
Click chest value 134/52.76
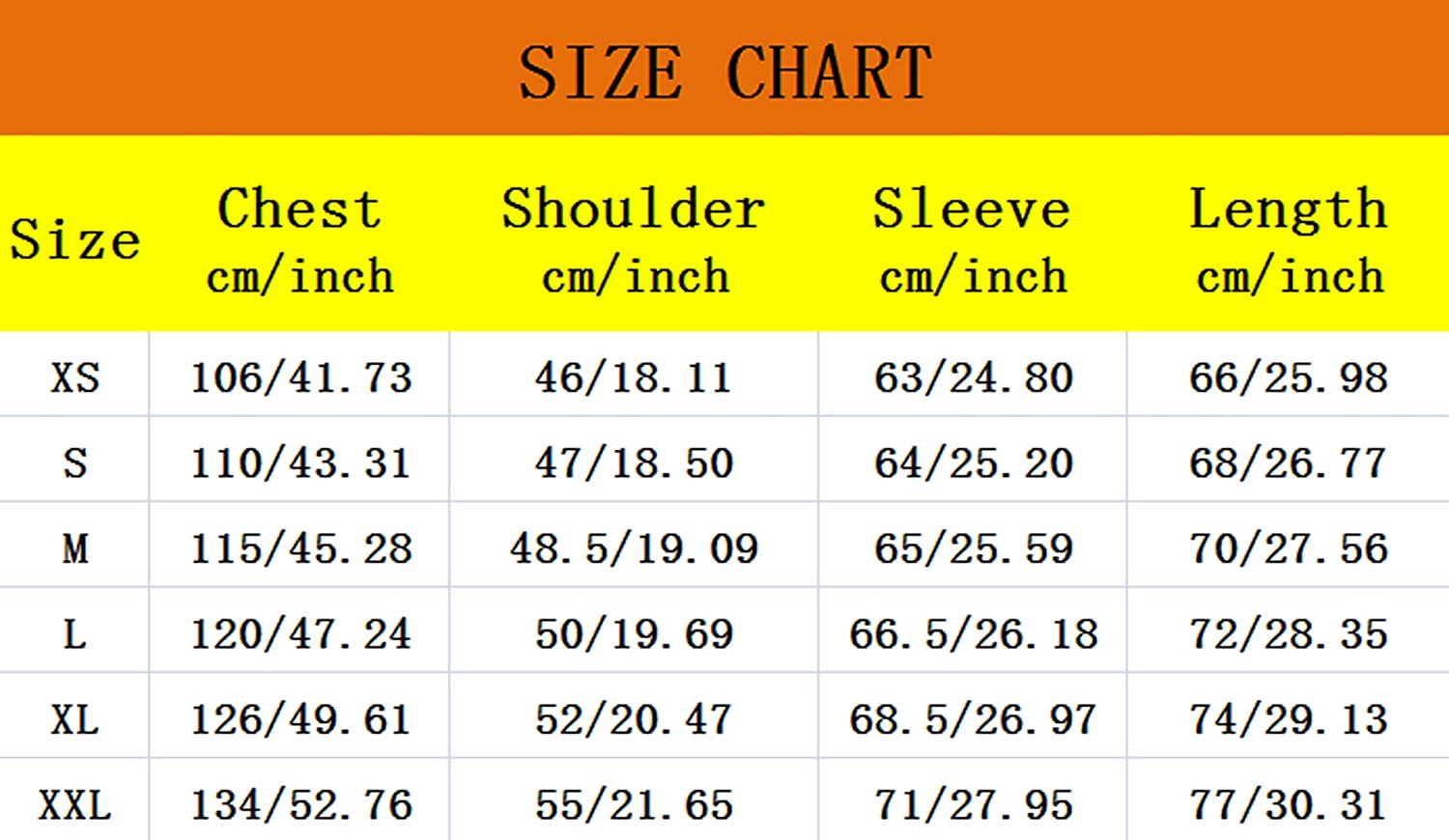300,805
